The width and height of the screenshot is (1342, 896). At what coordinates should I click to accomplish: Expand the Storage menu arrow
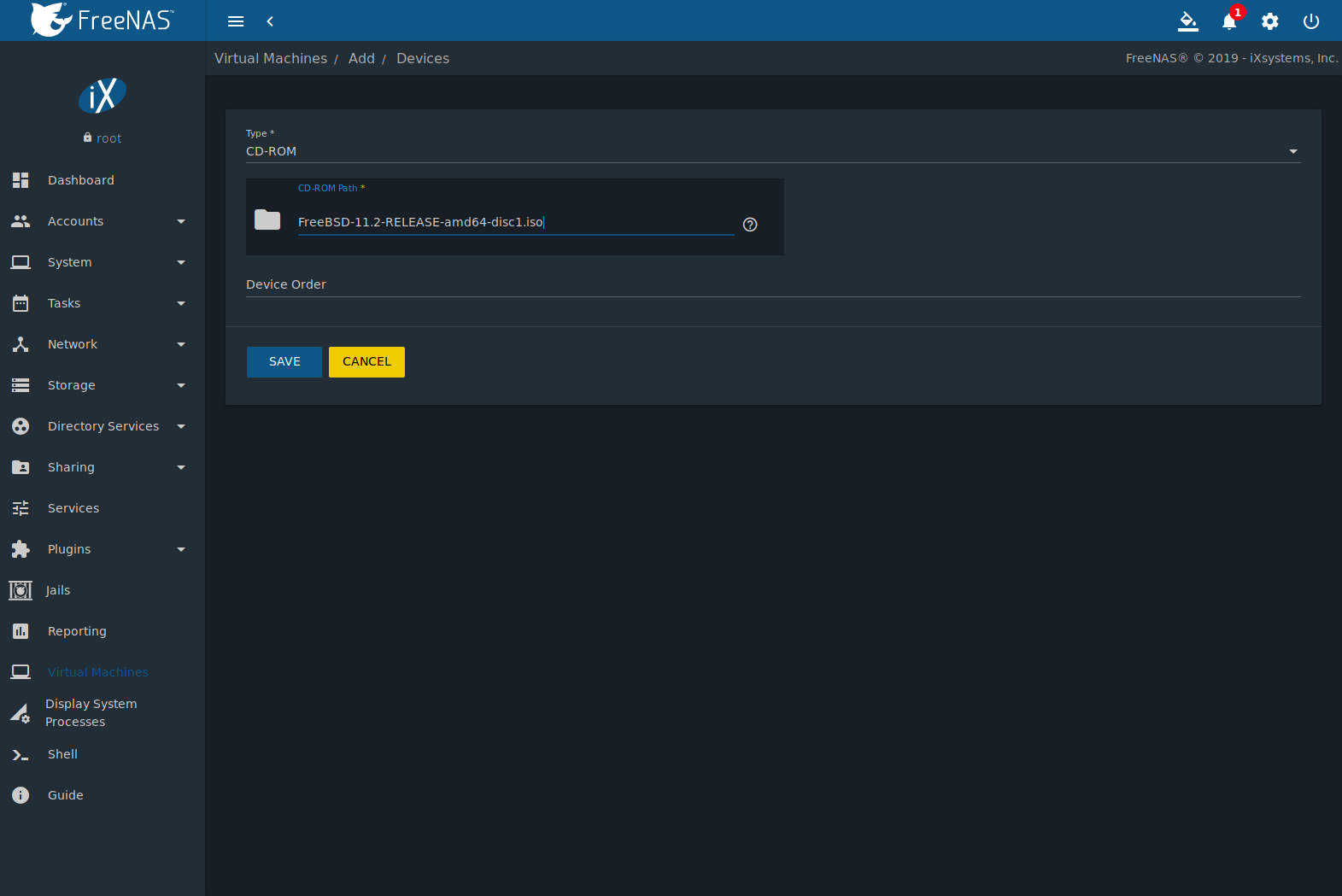click(x=181, y=385)
